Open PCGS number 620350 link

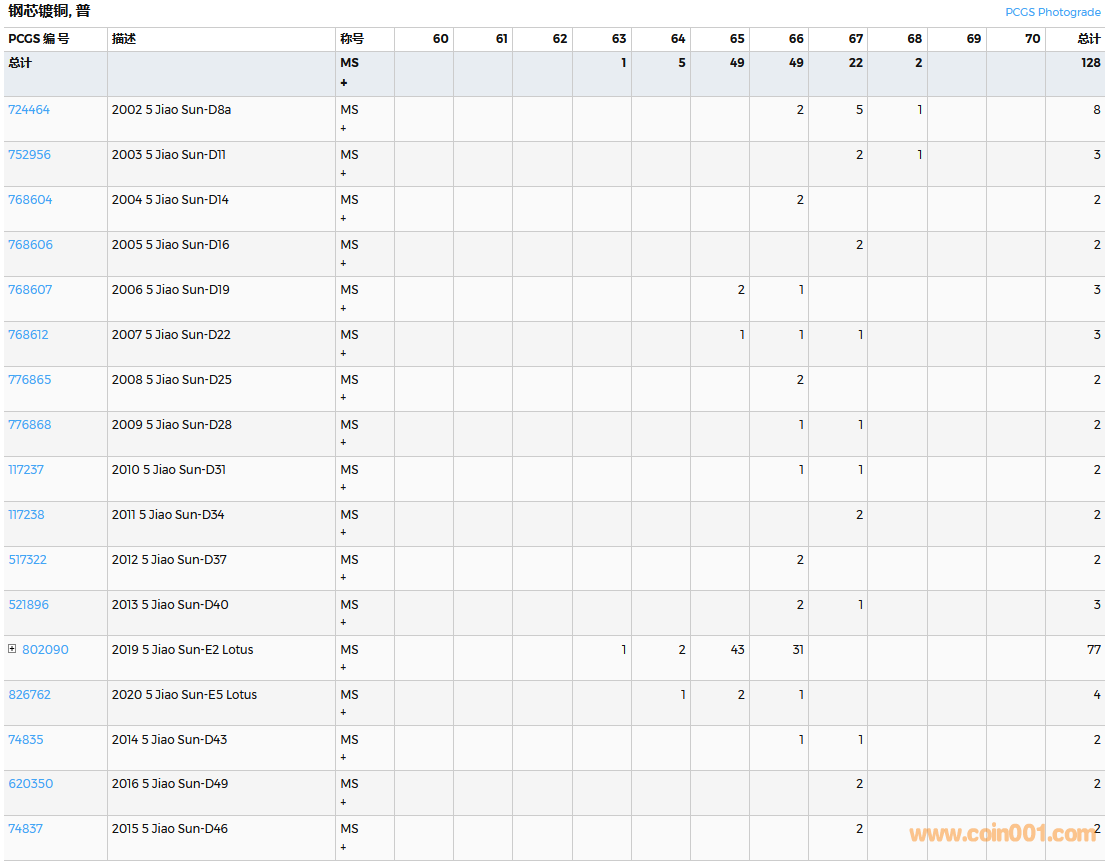[31, 784]
